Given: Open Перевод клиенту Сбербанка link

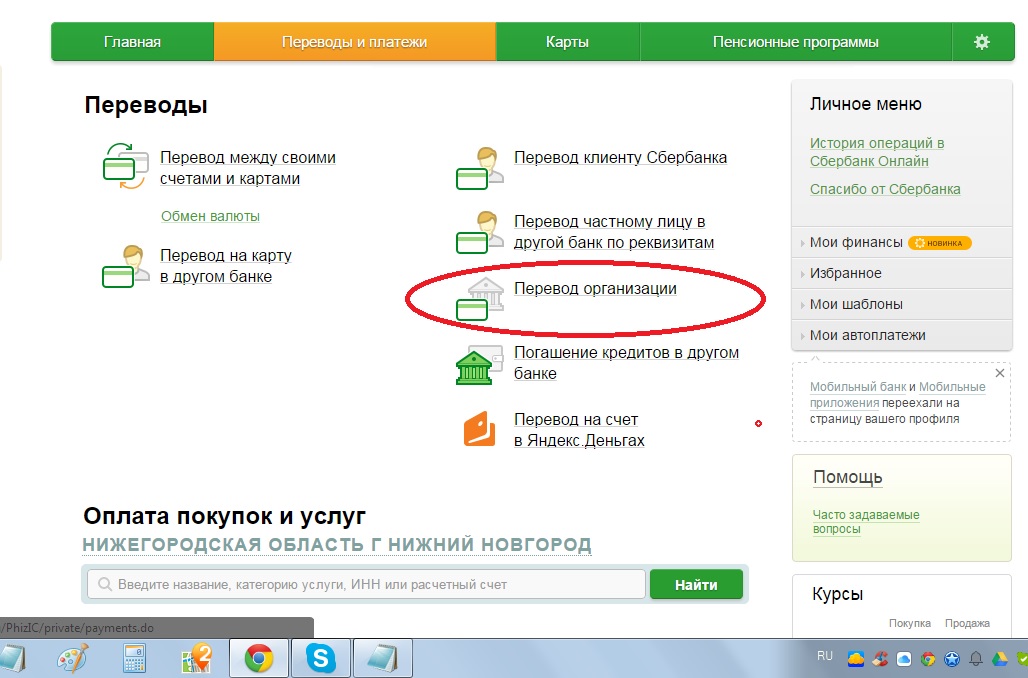Looking at the screenshot, I should pos(620,157).
